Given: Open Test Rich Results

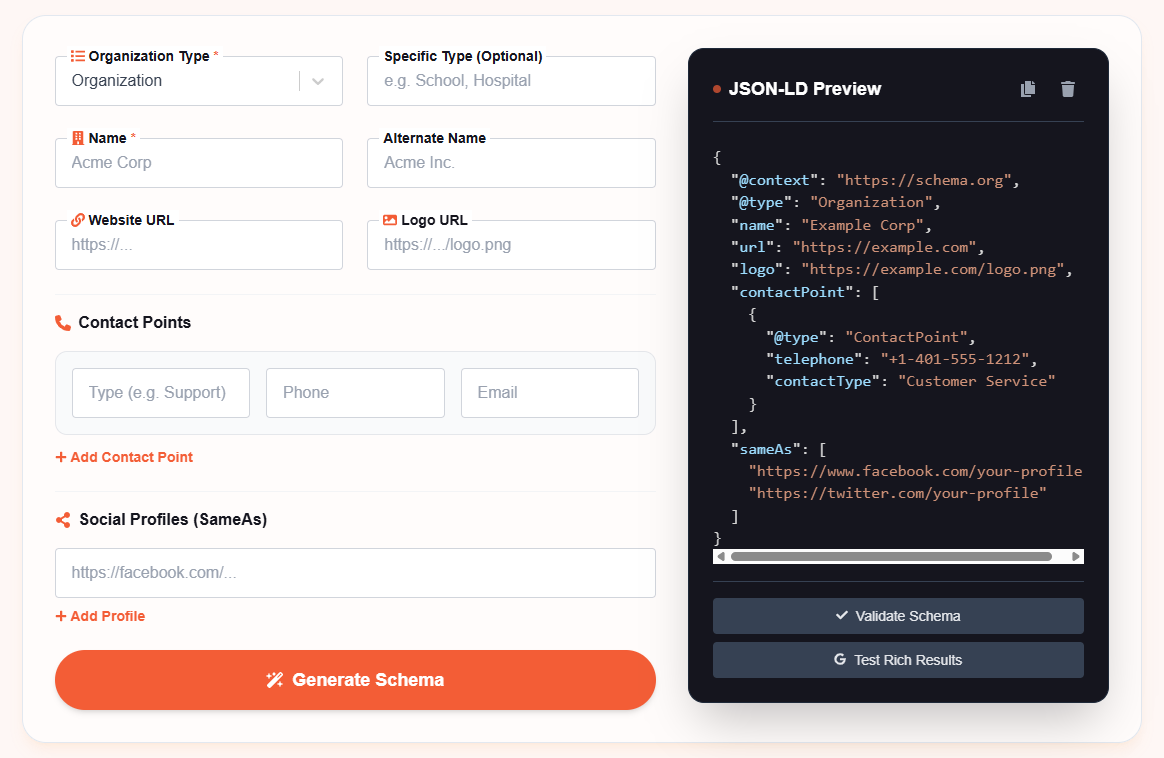Looking at the screenshot, I should (897, 660).
